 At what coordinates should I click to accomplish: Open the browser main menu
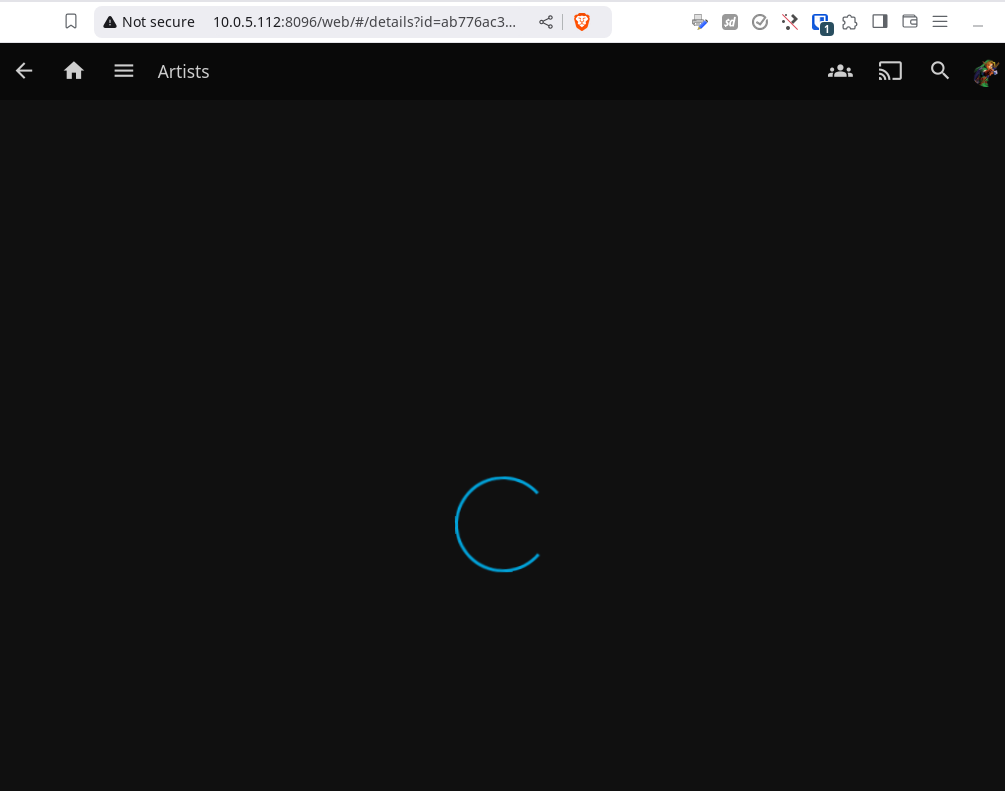click(940, 22)
